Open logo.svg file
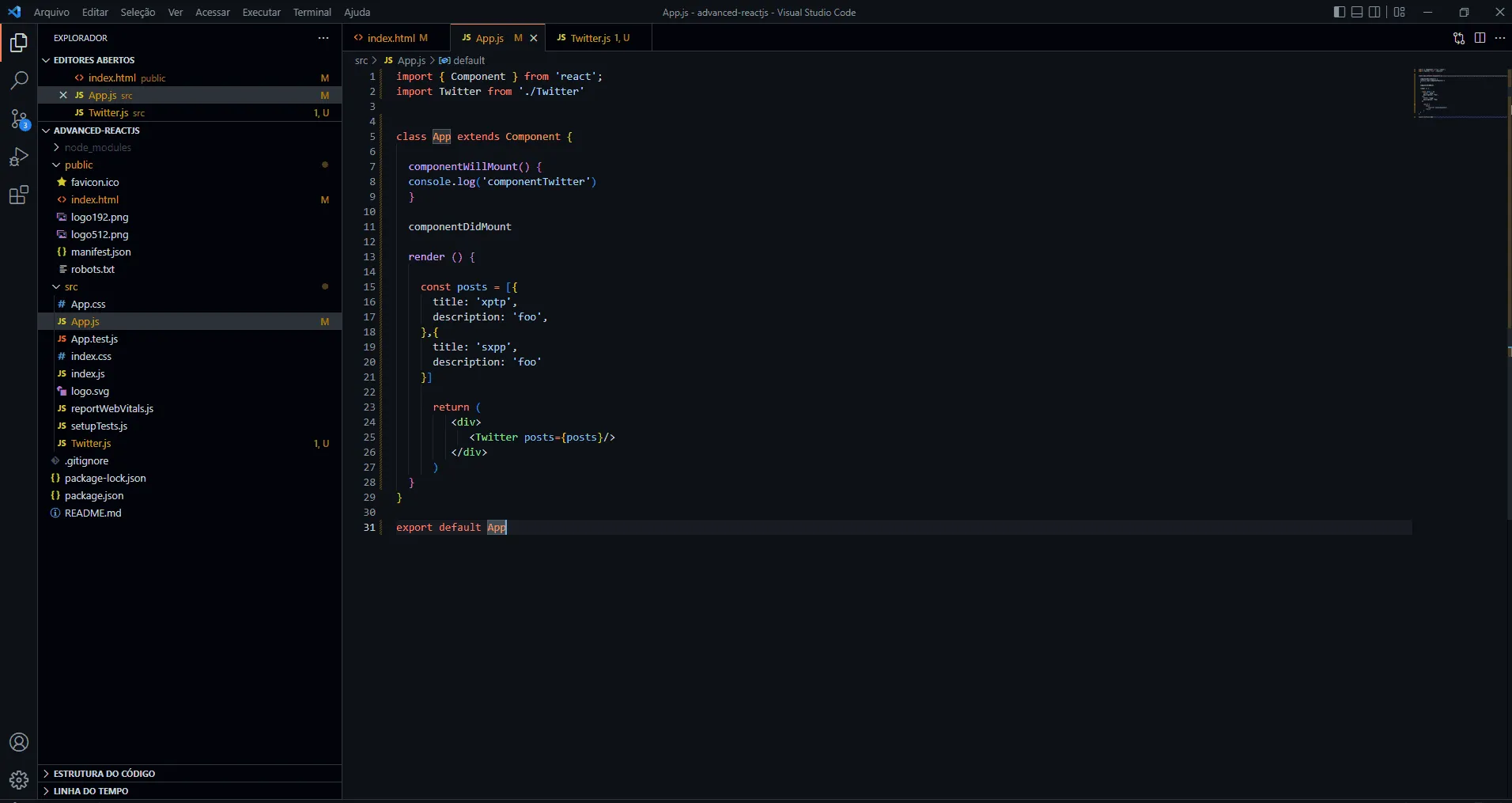Screen dimensions: 1512x803 click(x=190, y=392)
